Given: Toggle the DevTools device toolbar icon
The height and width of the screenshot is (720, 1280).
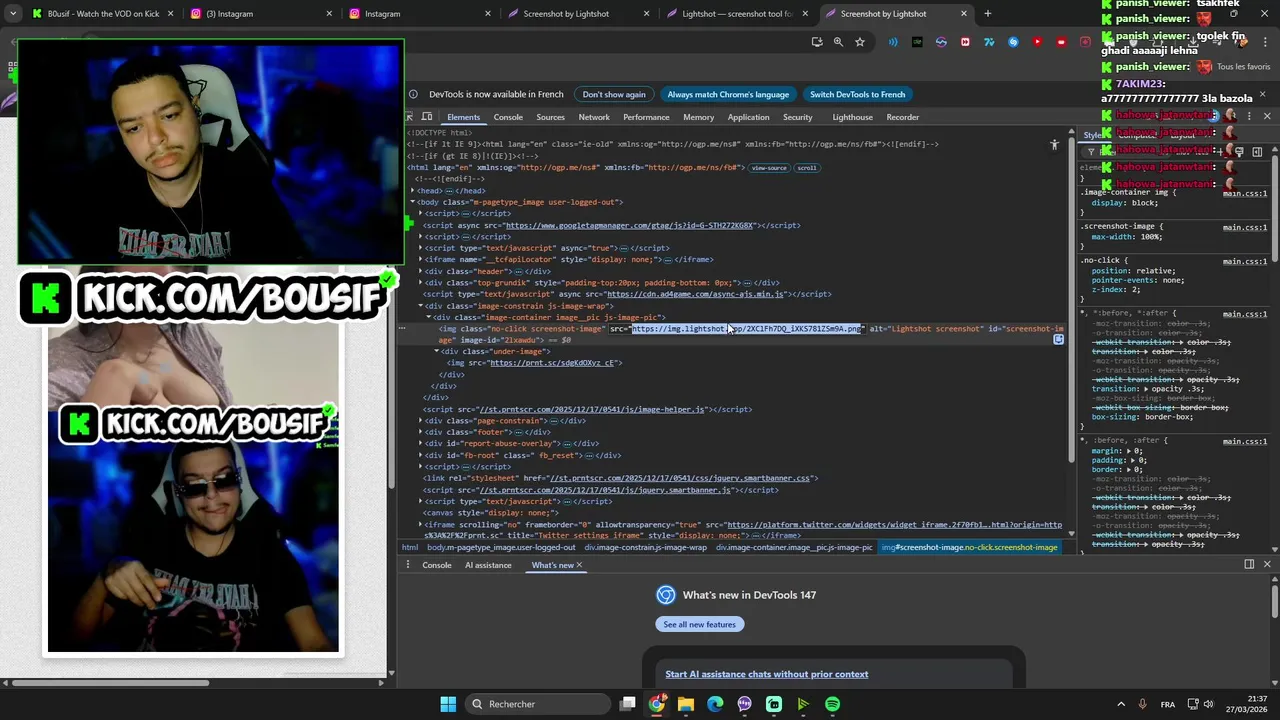Looking at the screenshot, I should click(428, 117).
